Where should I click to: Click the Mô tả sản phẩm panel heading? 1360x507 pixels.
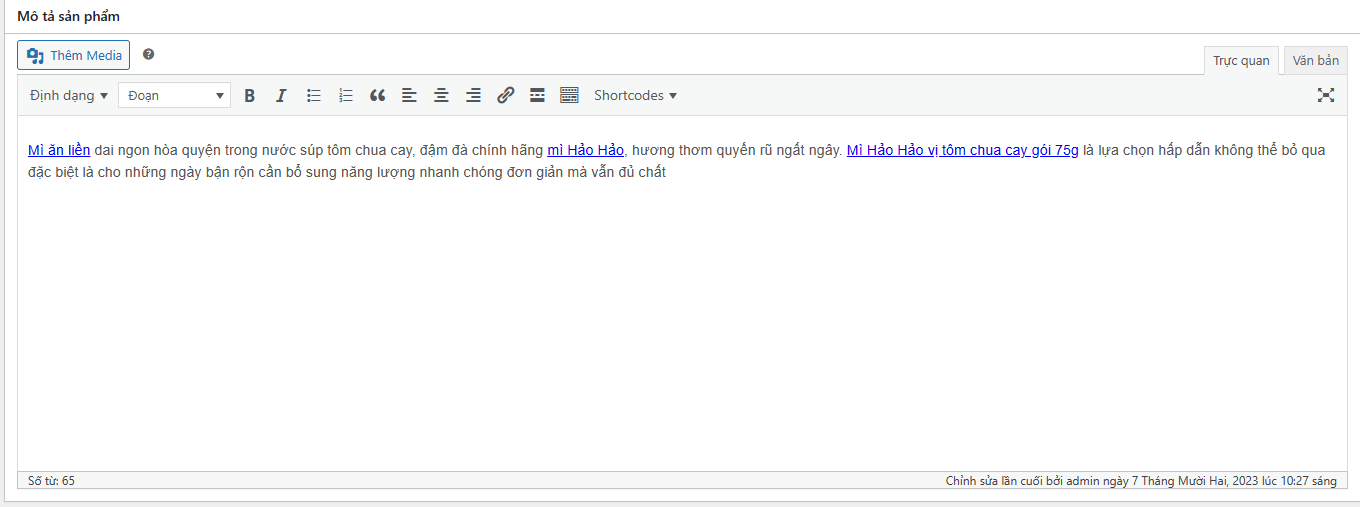tap(68, 17)
